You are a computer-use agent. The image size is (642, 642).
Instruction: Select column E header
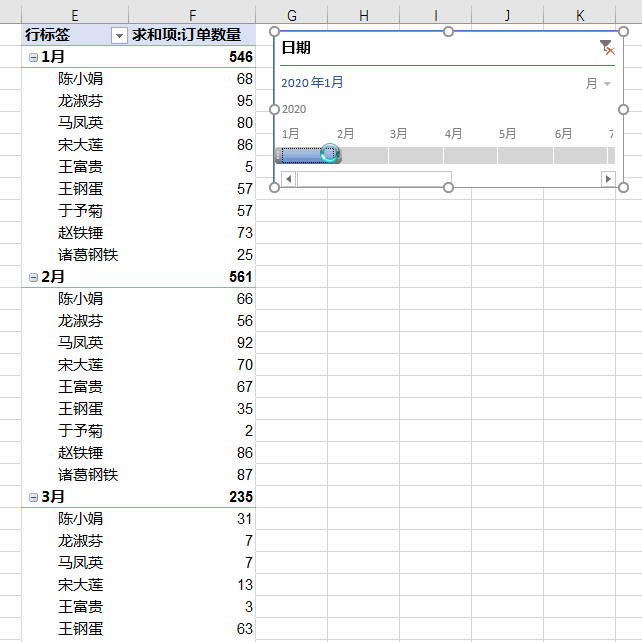click(75, 15)
